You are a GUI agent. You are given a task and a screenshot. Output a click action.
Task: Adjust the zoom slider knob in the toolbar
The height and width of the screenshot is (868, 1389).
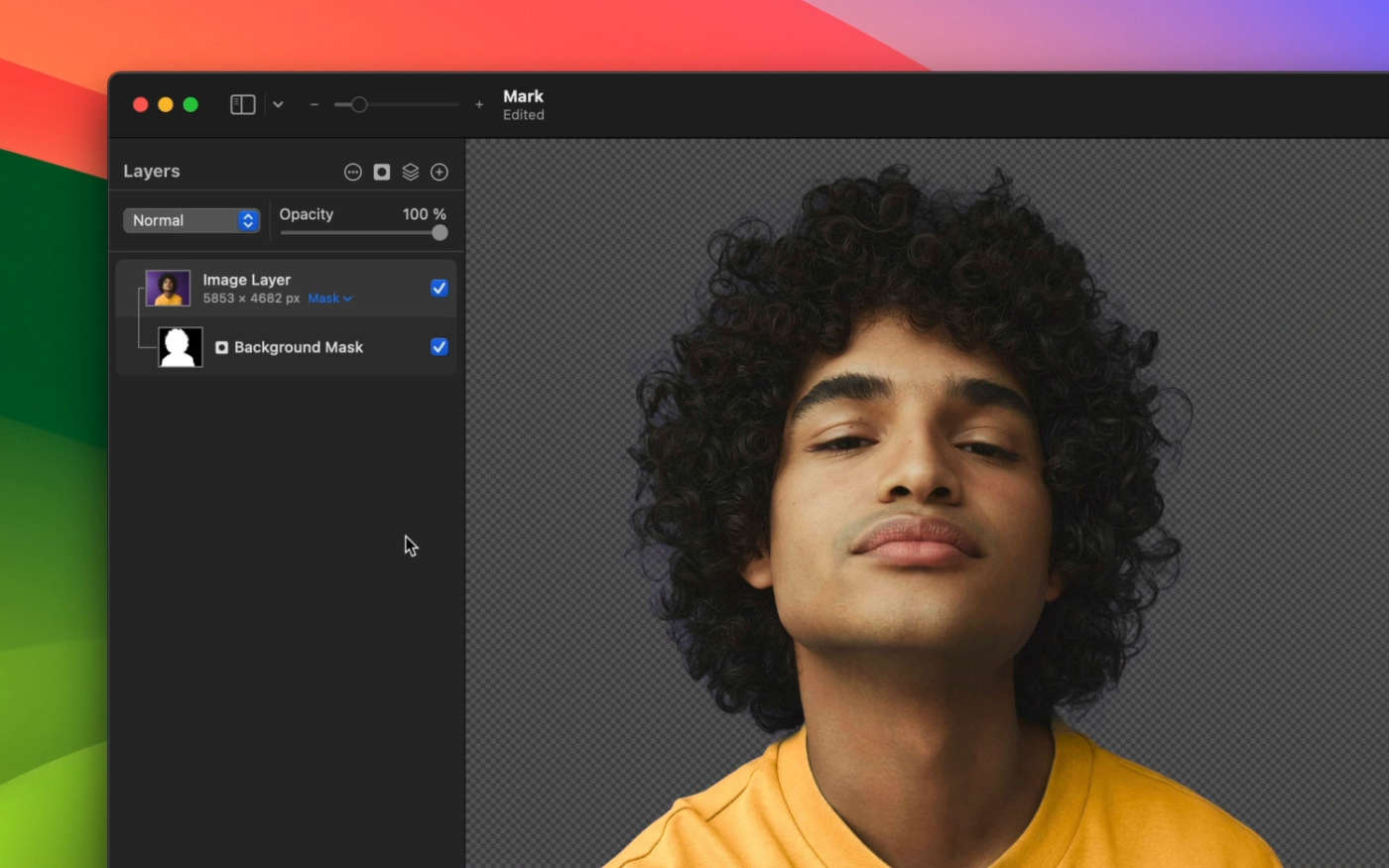pyautogui.click(x=359, y=104)
